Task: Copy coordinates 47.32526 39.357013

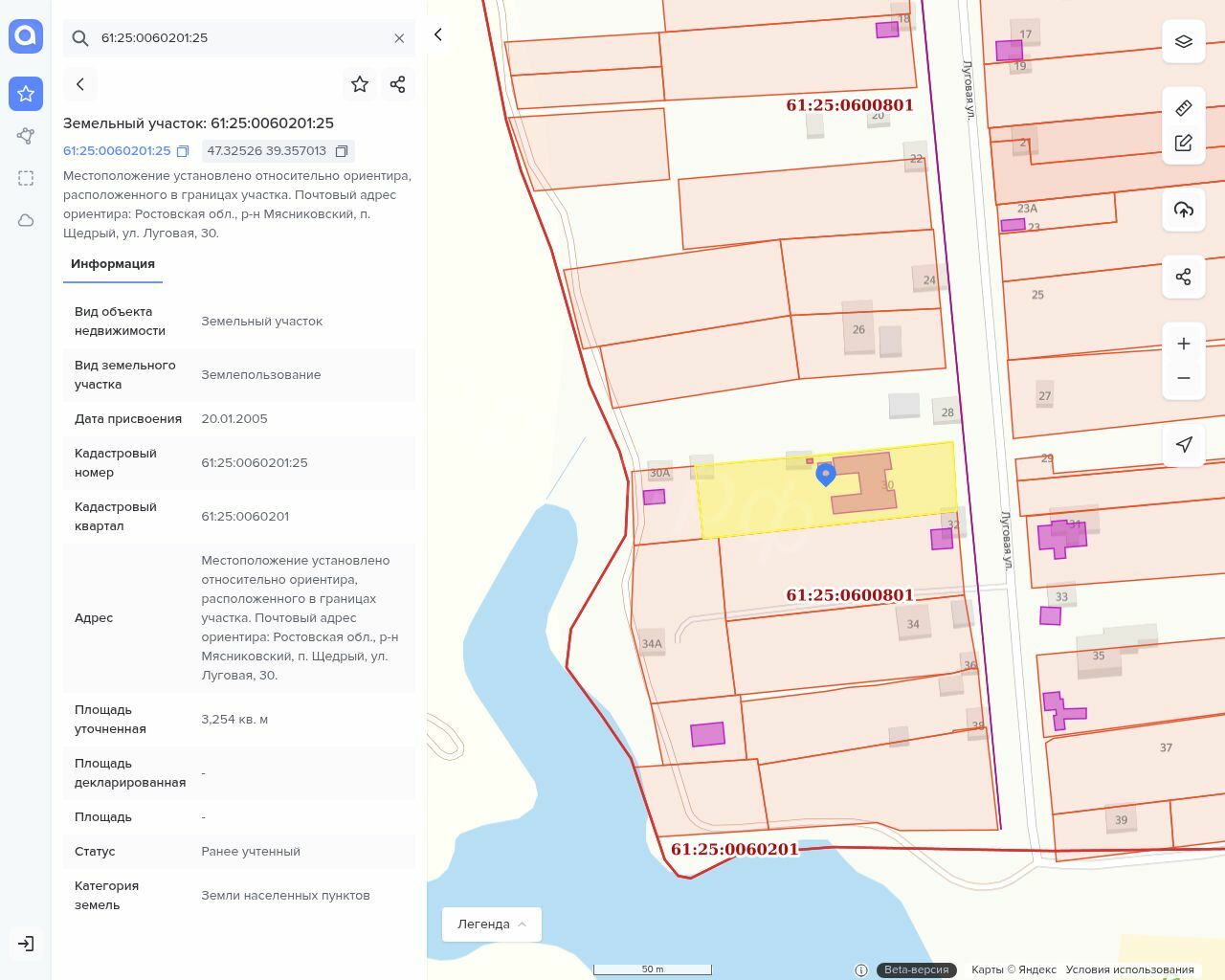Action: click(342, 151)
